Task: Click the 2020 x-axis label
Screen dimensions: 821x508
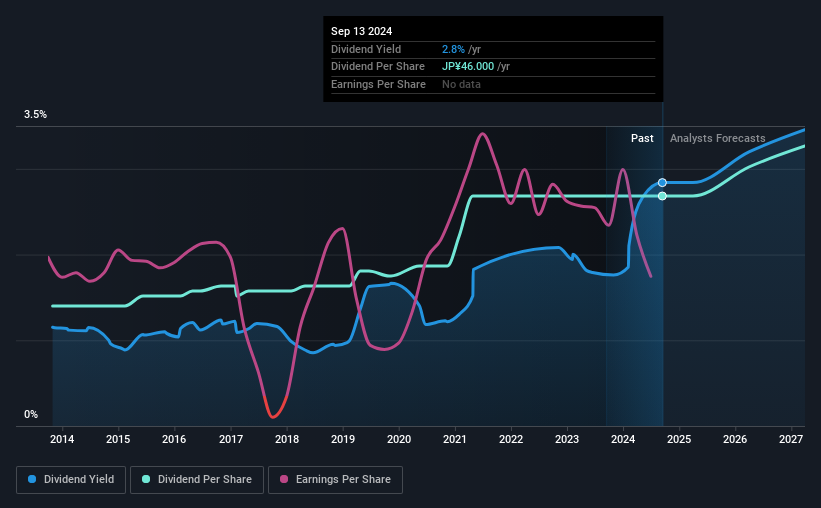Action: click(399, 439)
